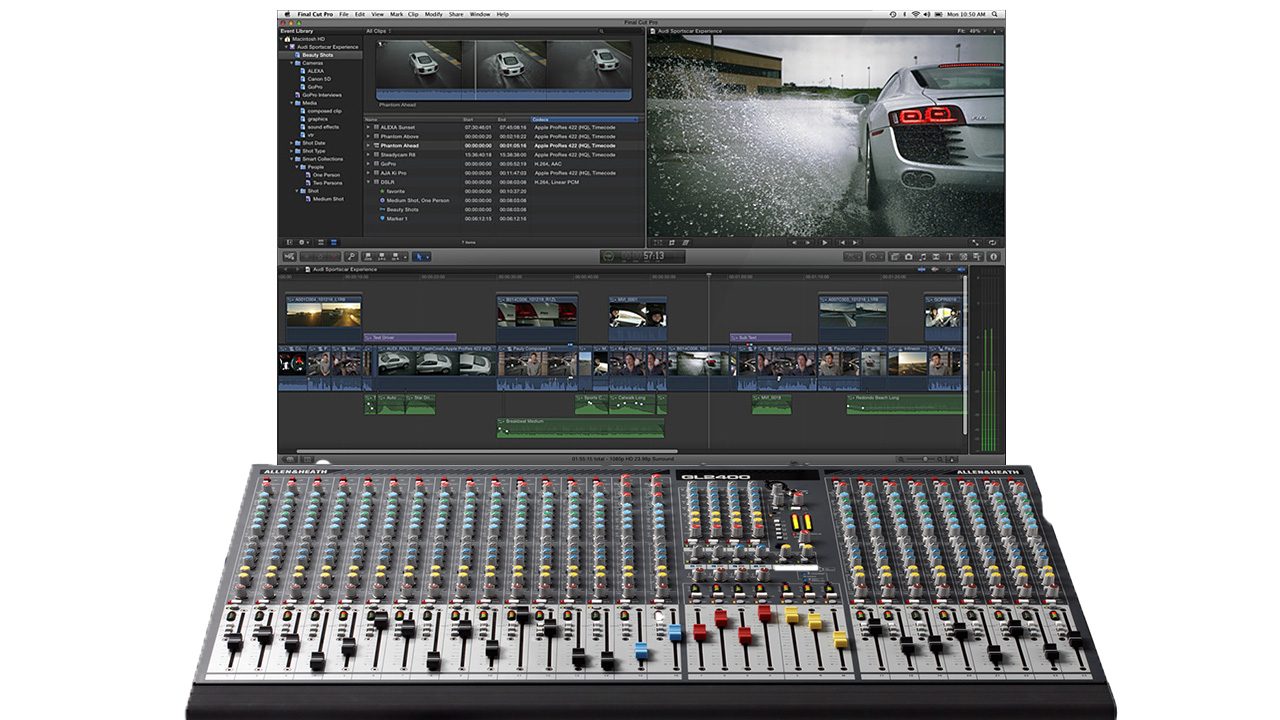The image size is (1280, 720).
Task: Expand the Shot Date folder
Action: [x=293, y=143]
